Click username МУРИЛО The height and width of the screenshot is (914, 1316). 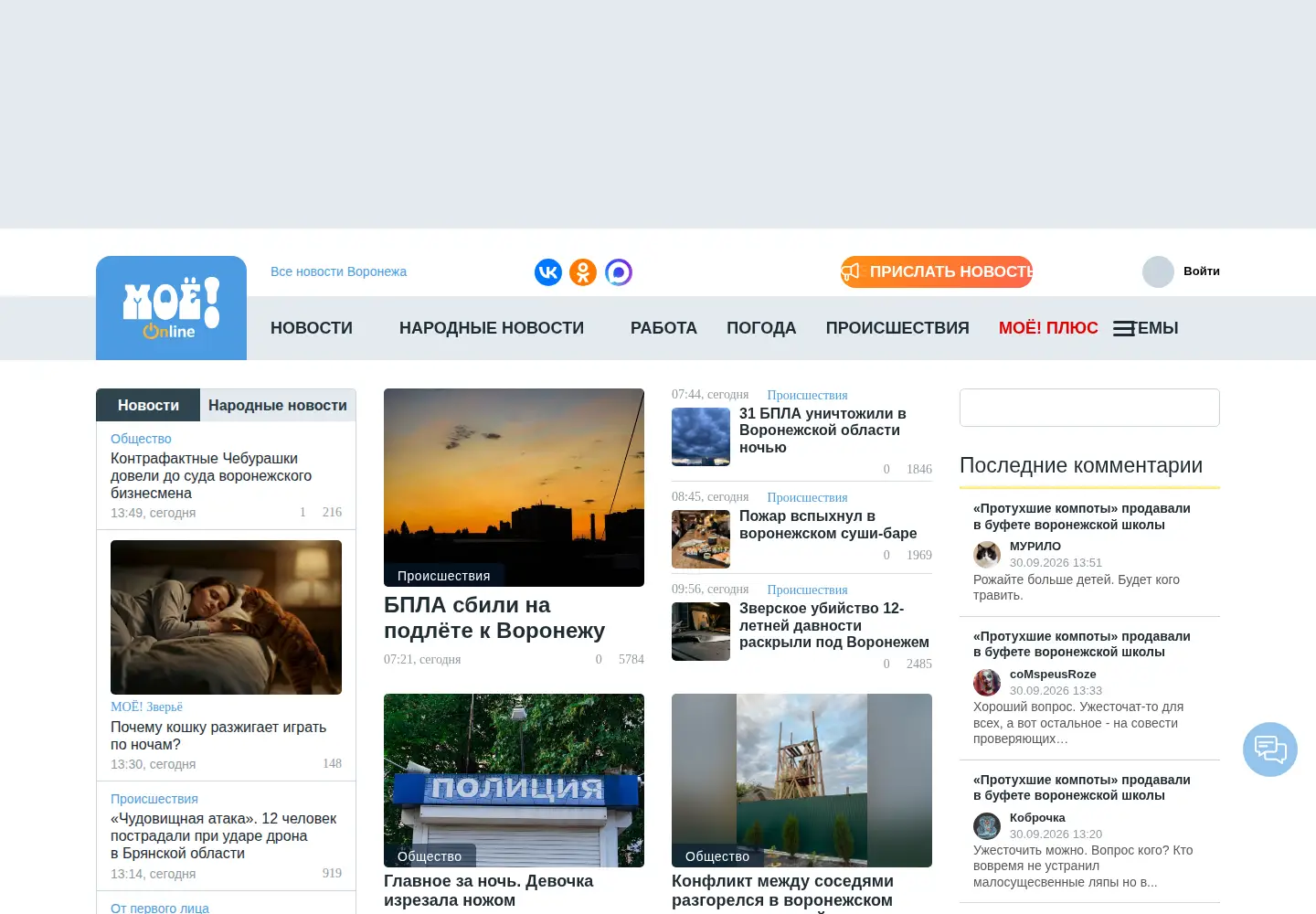click(x=1035, y=546)
